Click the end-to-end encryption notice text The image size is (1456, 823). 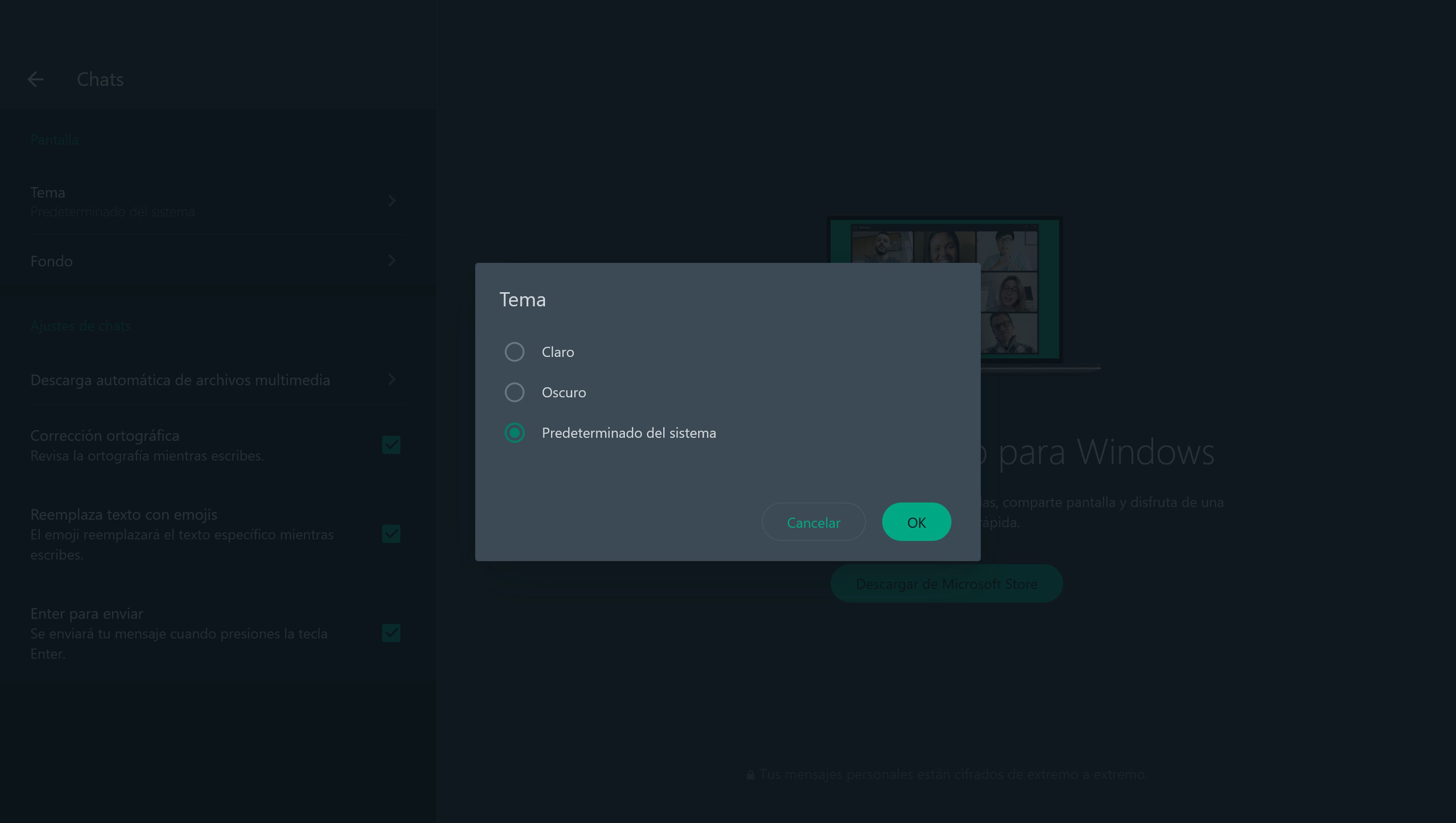tap(953, 774)
